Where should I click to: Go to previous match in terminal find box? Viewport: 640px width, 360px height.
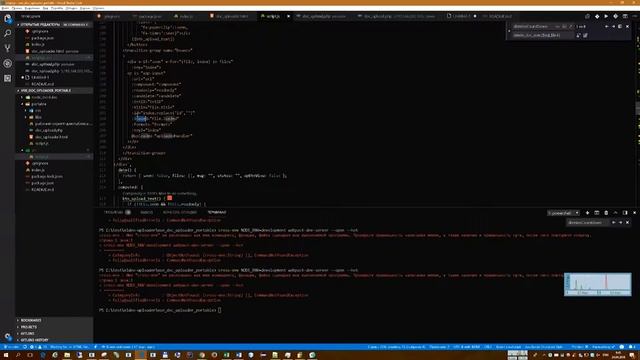[613, 222]
